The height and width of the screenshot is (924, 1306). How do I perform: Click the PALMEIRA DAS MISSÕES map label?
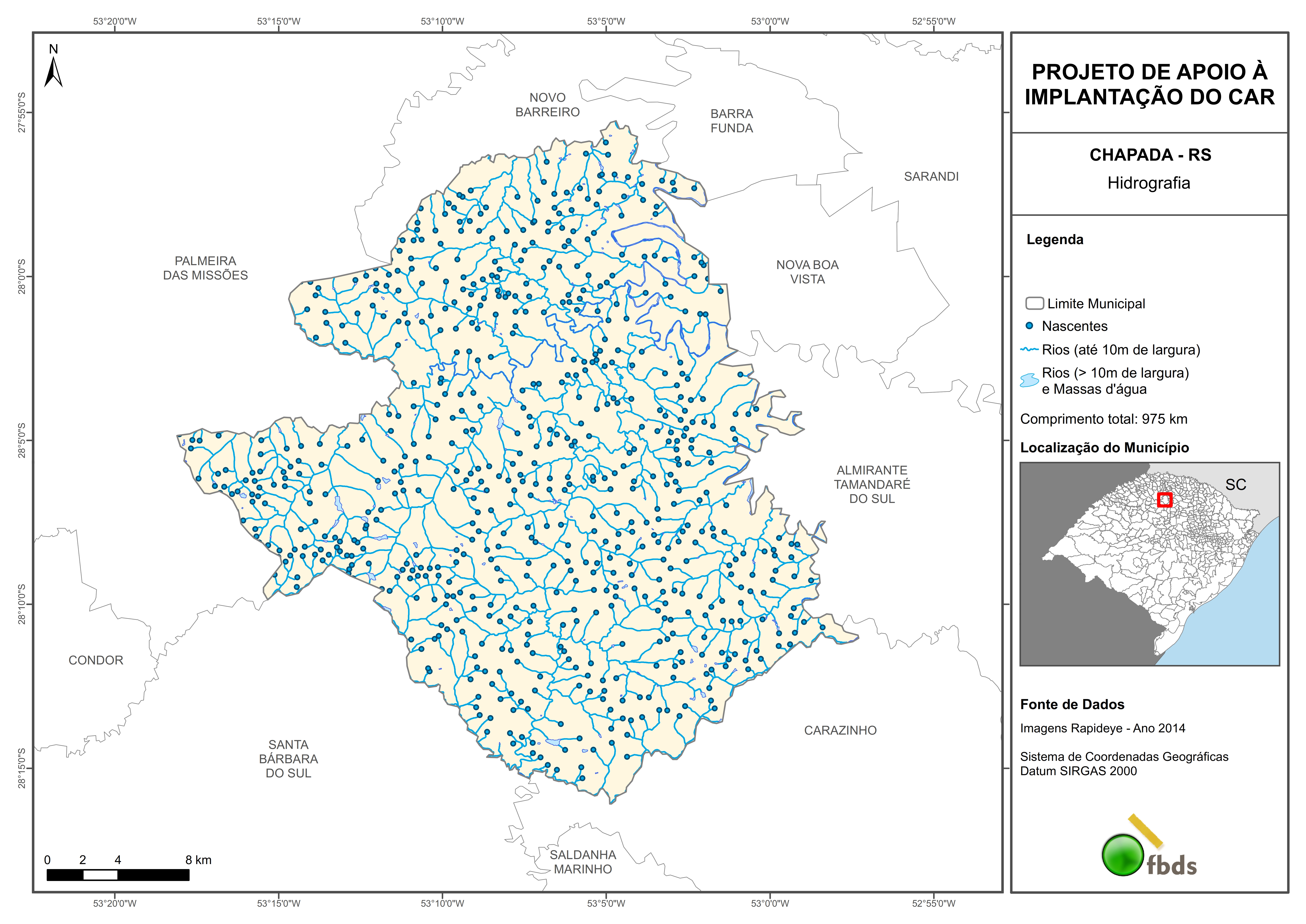click(x=206, y=268)
